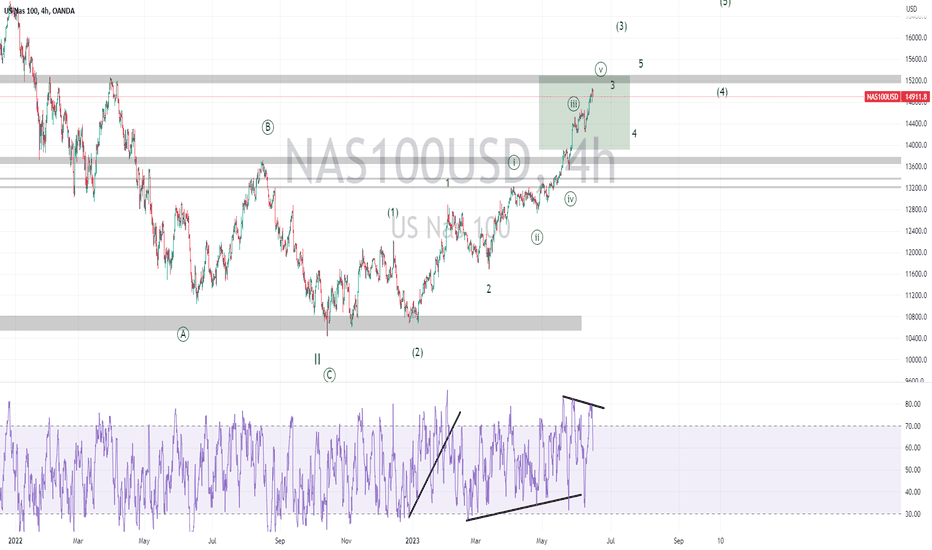Viewport: 932px width, 550px height.
Task: Click the 10 label on the time axis
Action: coord(720,541)
